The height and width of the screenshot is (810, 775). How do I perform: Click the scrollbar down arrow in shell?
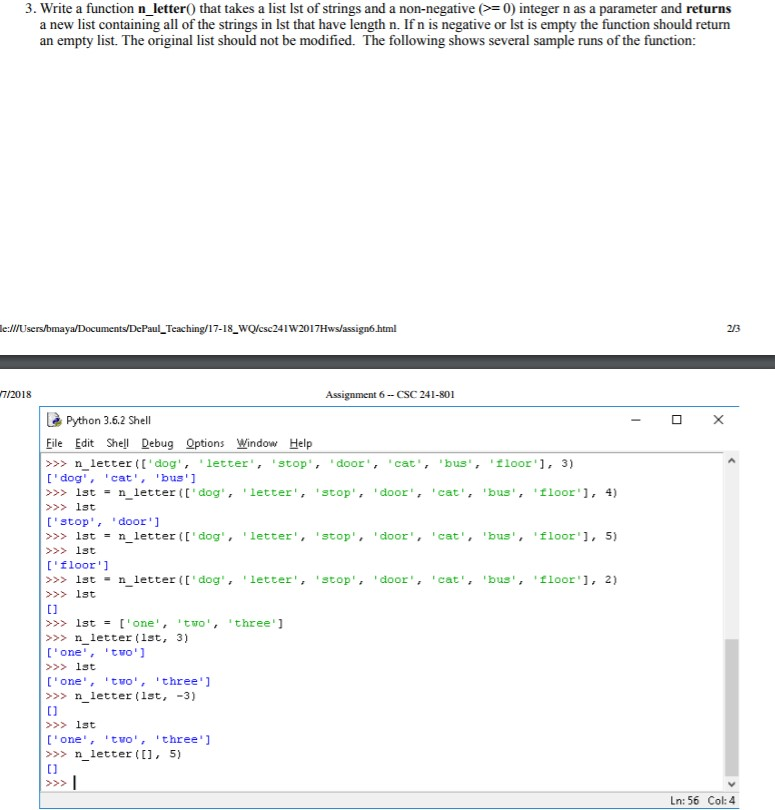coord(731,784)
